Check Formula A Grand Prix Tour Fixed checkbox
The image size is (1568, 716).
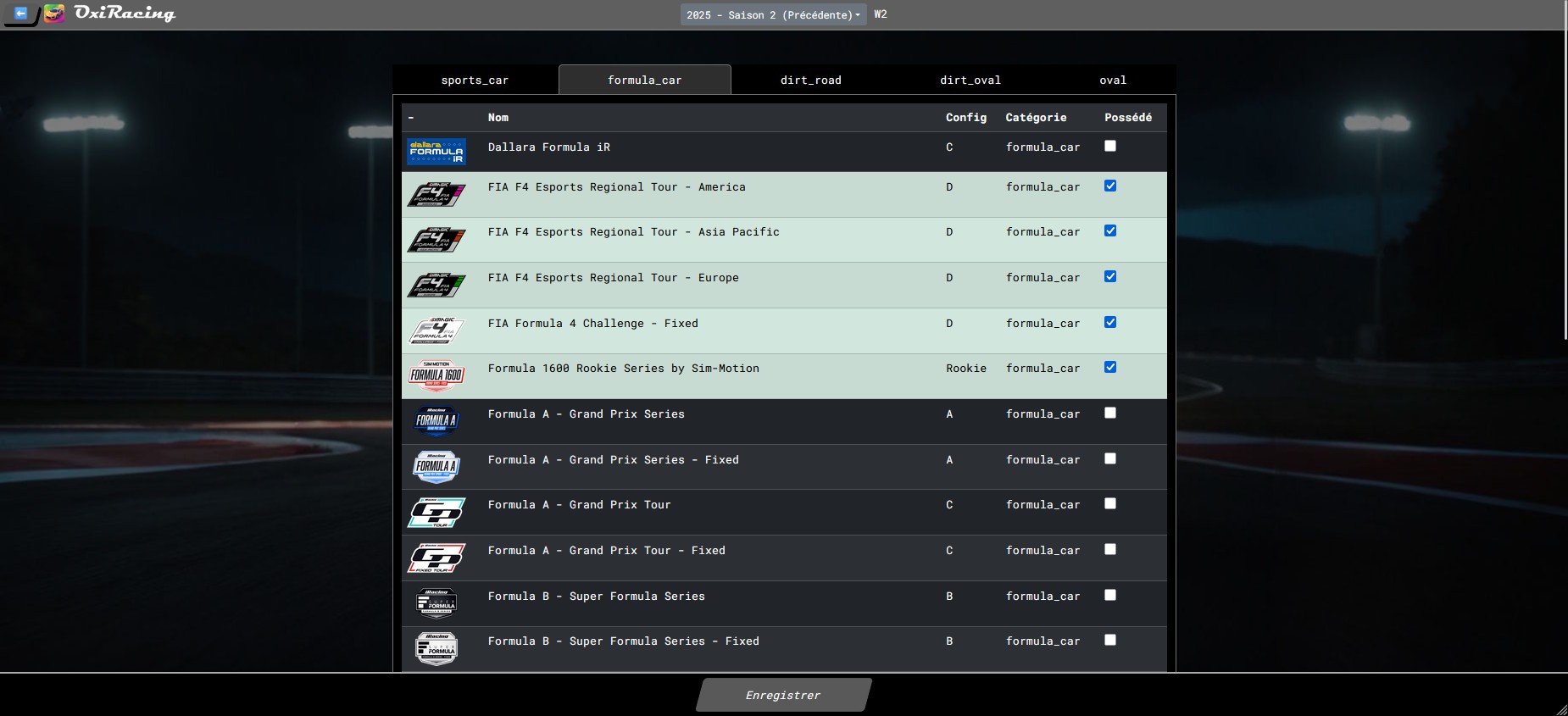pos(1110,549)
